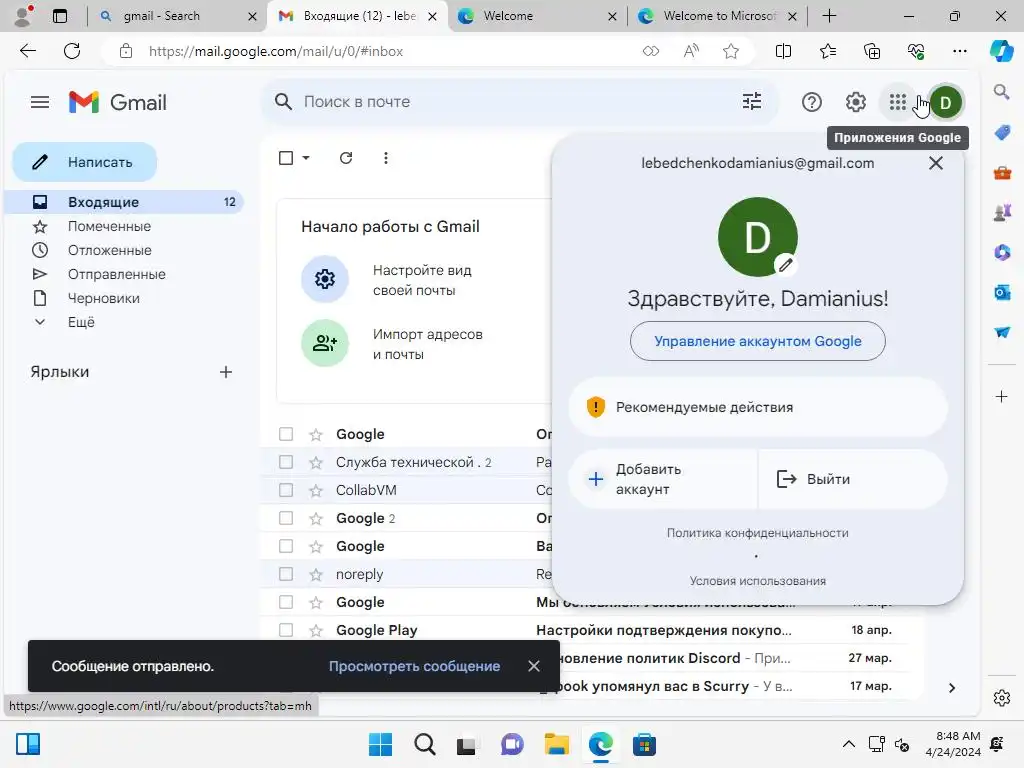This screenshot has width=1024, height=768.
Task: Close the account popup panel
Action: click(x=935, y=163)
